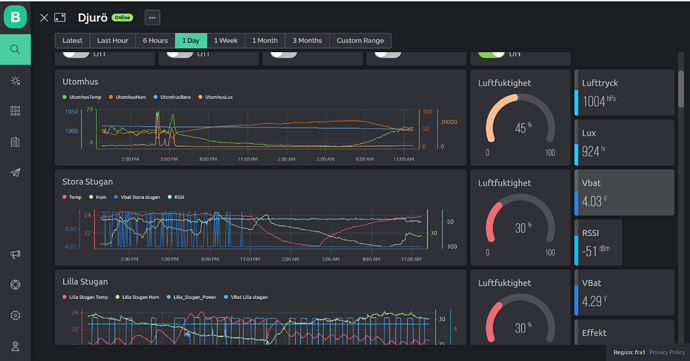Click the 45% Luftfuktighet gauge
Image resolution: width=690 pixels, height=361 pixels.
tap(520, 118)
